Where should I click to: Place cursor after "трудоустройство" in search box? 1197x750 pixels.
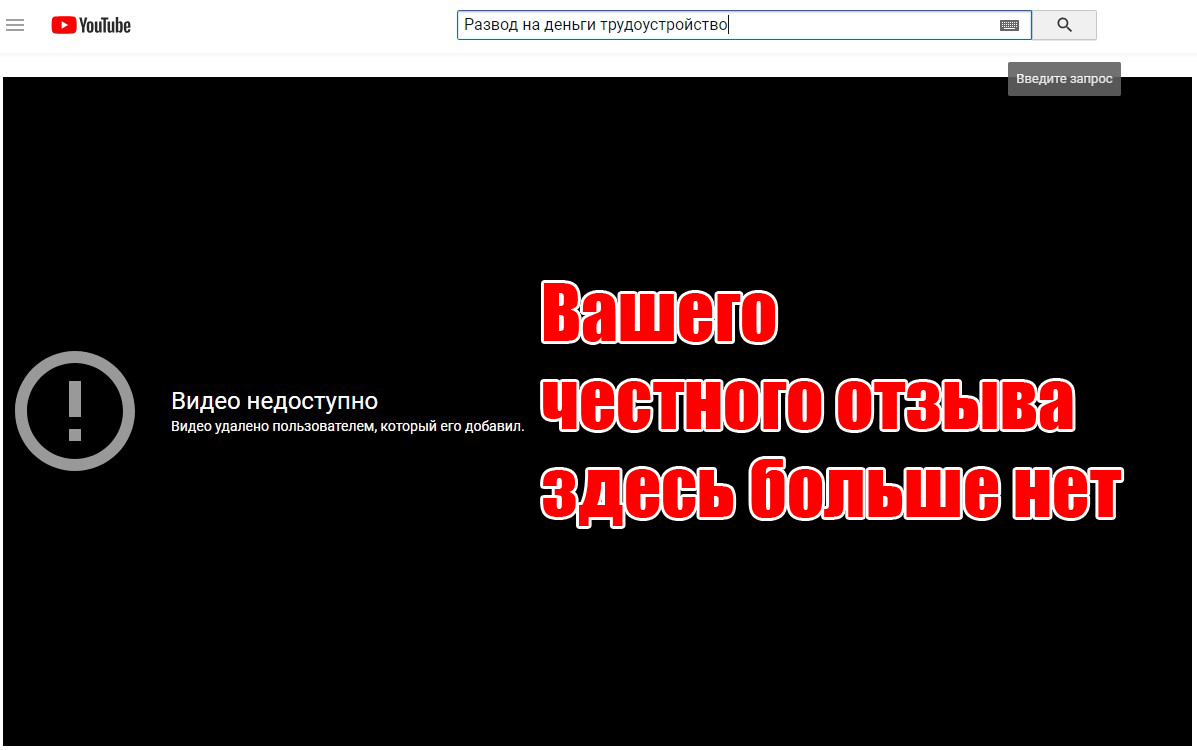pyautogui.click(x=729, y=25)
